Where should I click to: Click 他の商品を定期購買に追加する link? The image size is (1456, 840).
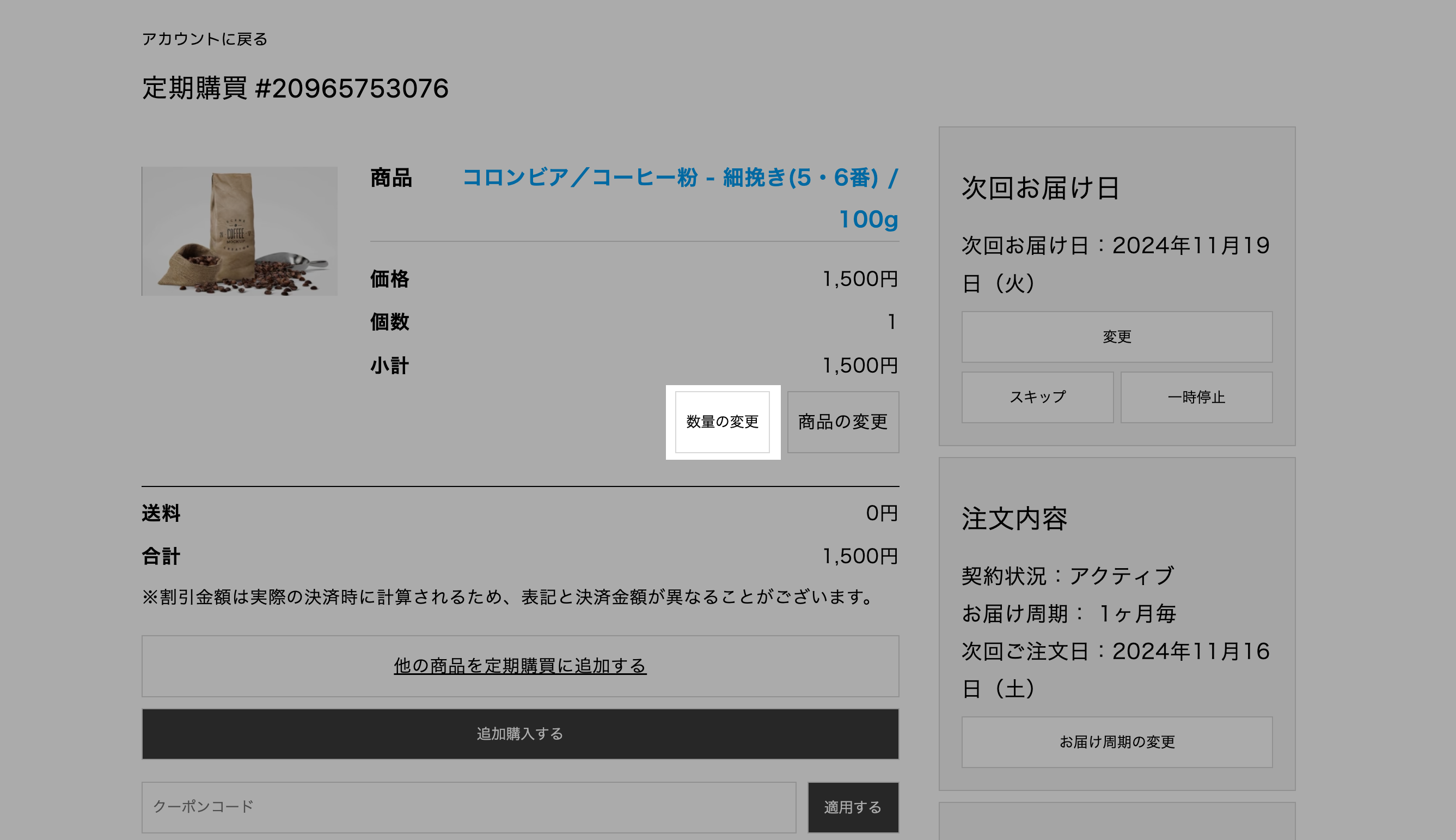[519, 666]
